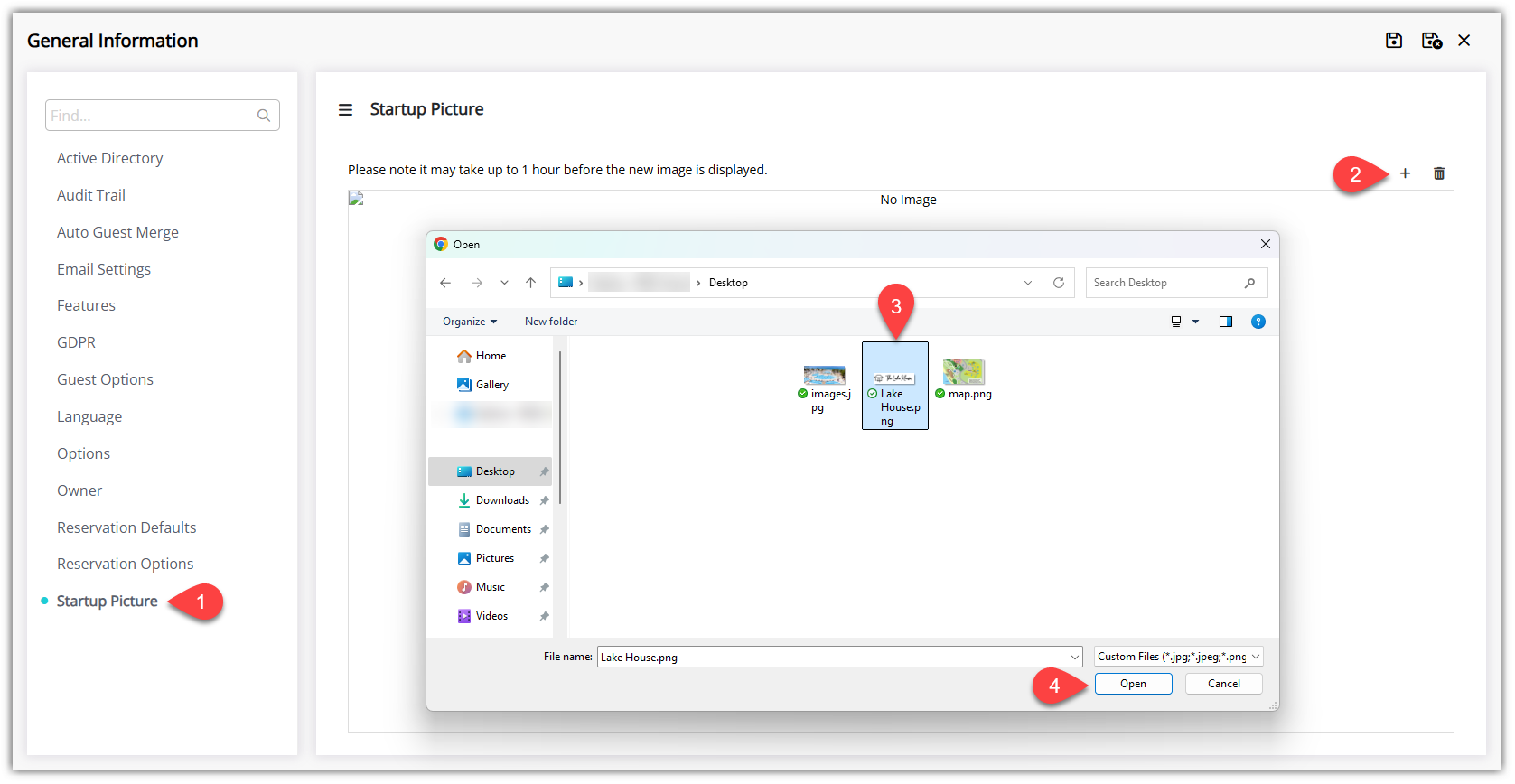
Task: Expand the File name dropdown arrow
Action: point(1075,657)
